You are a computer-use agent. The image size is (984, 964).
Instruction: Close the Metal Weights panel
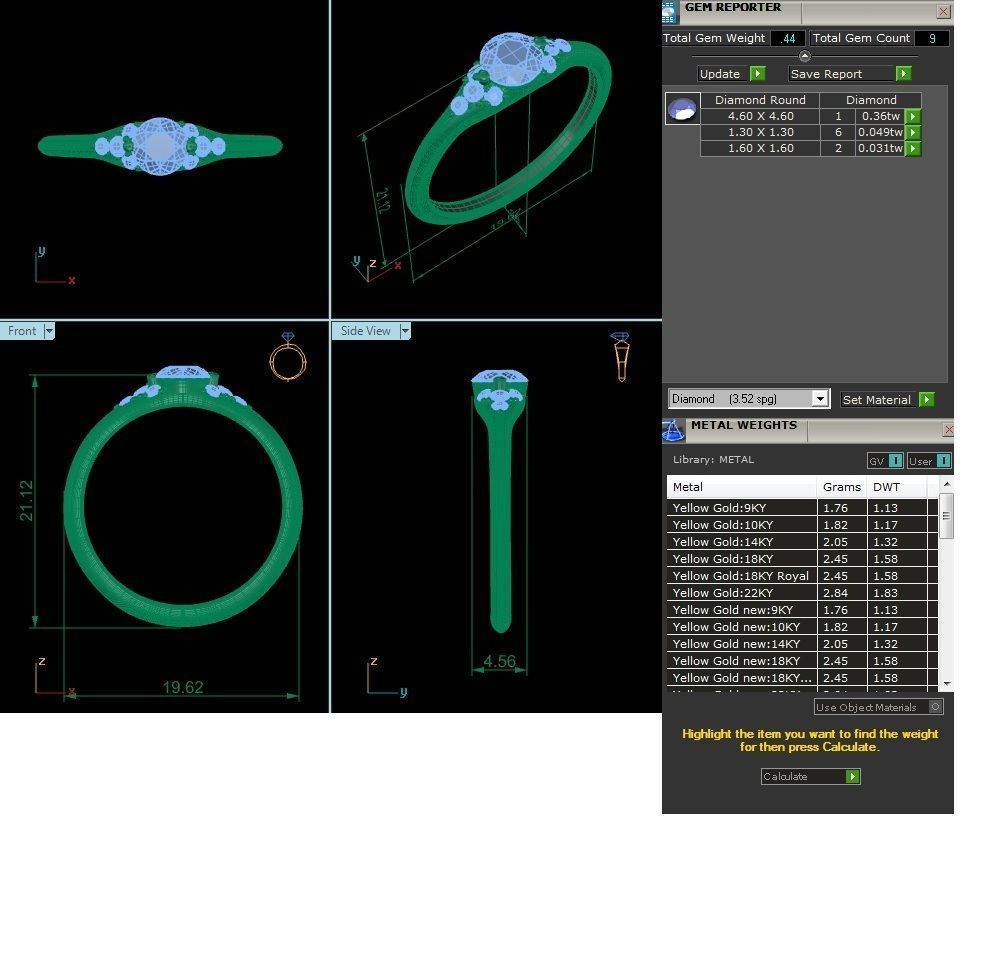click(x=948, y=430)
